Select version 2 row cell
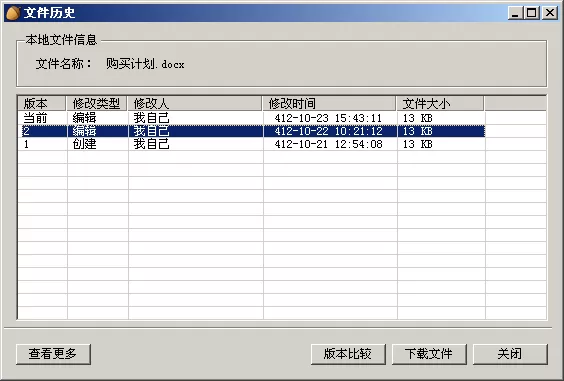 coord(26,131)
